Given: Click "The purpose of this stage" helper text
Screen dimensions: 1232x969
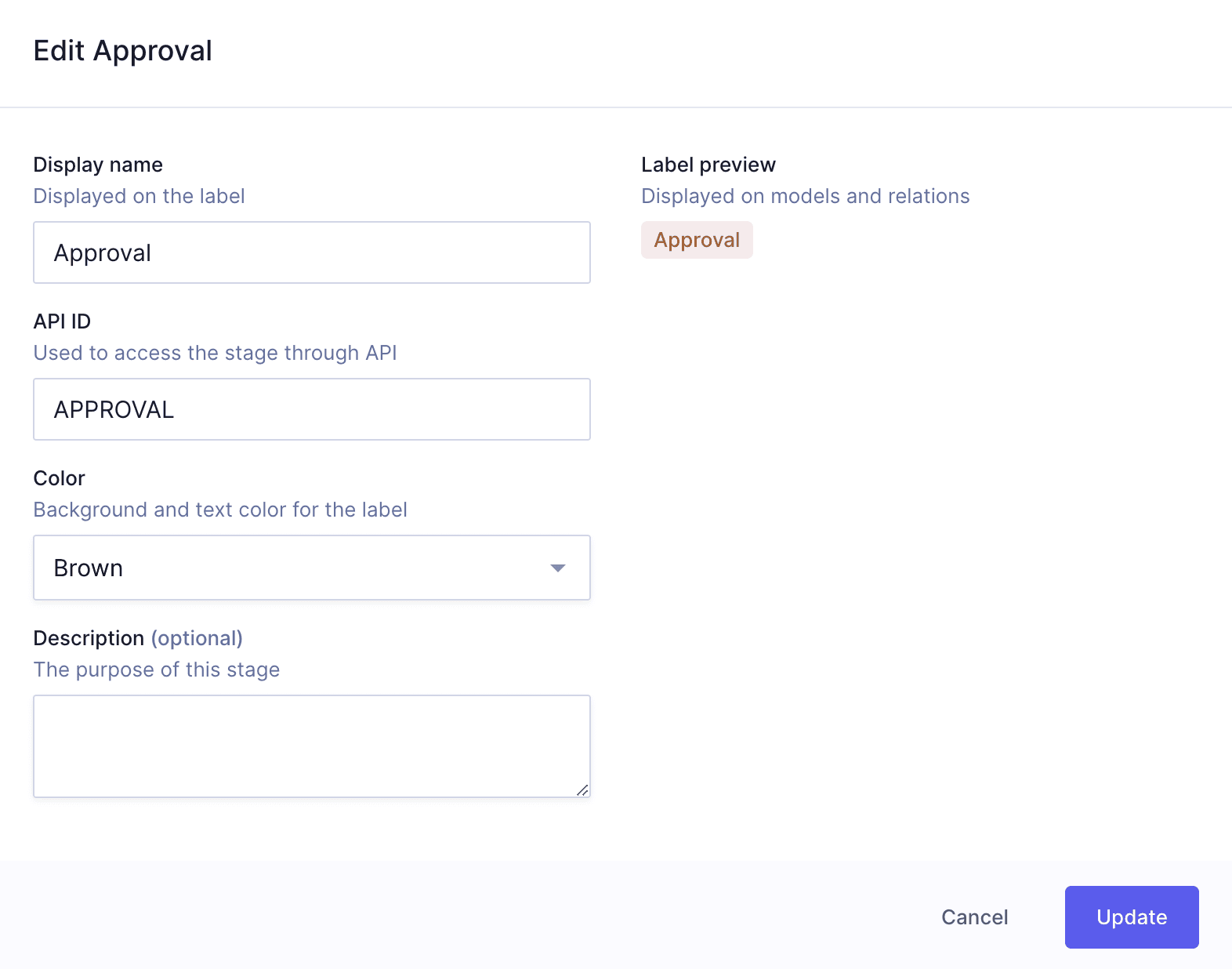Looking at the screenshot, I should point(157,670).
